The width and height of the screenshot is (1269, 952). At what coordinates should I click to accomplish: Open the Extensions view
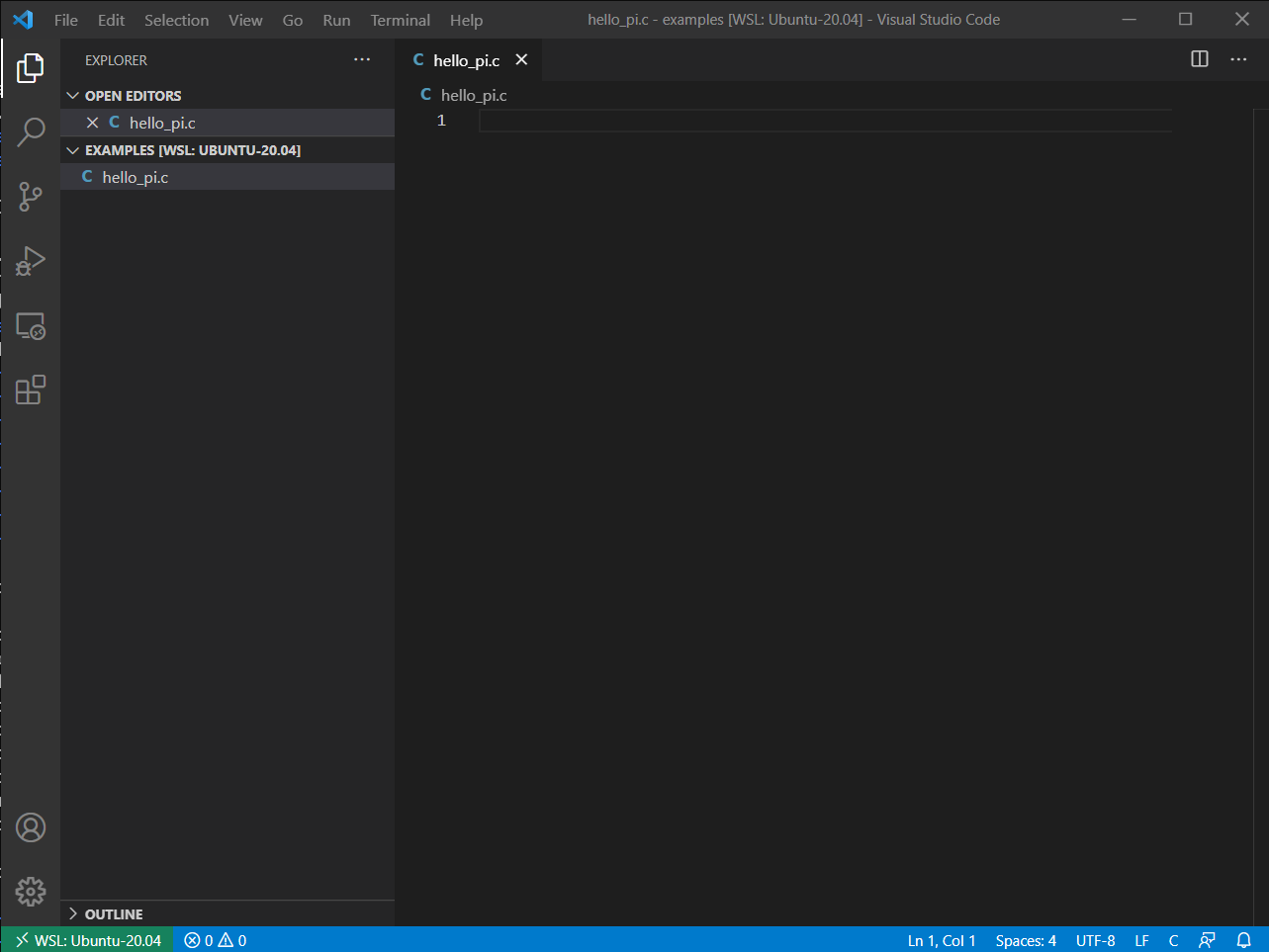click(31, 389)
